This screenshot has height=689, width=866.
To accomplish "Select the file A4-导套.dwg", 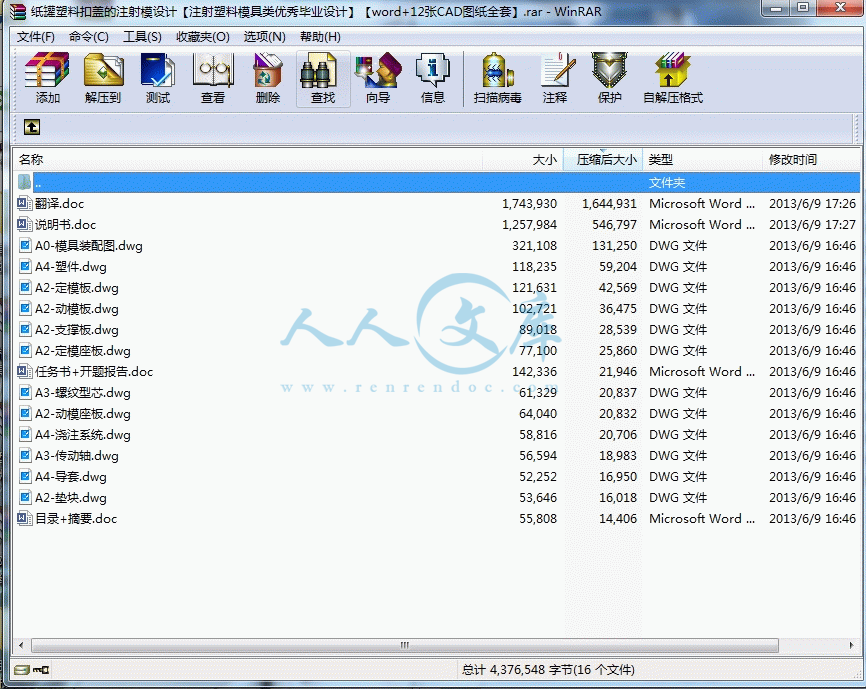I will coord(71,476).
